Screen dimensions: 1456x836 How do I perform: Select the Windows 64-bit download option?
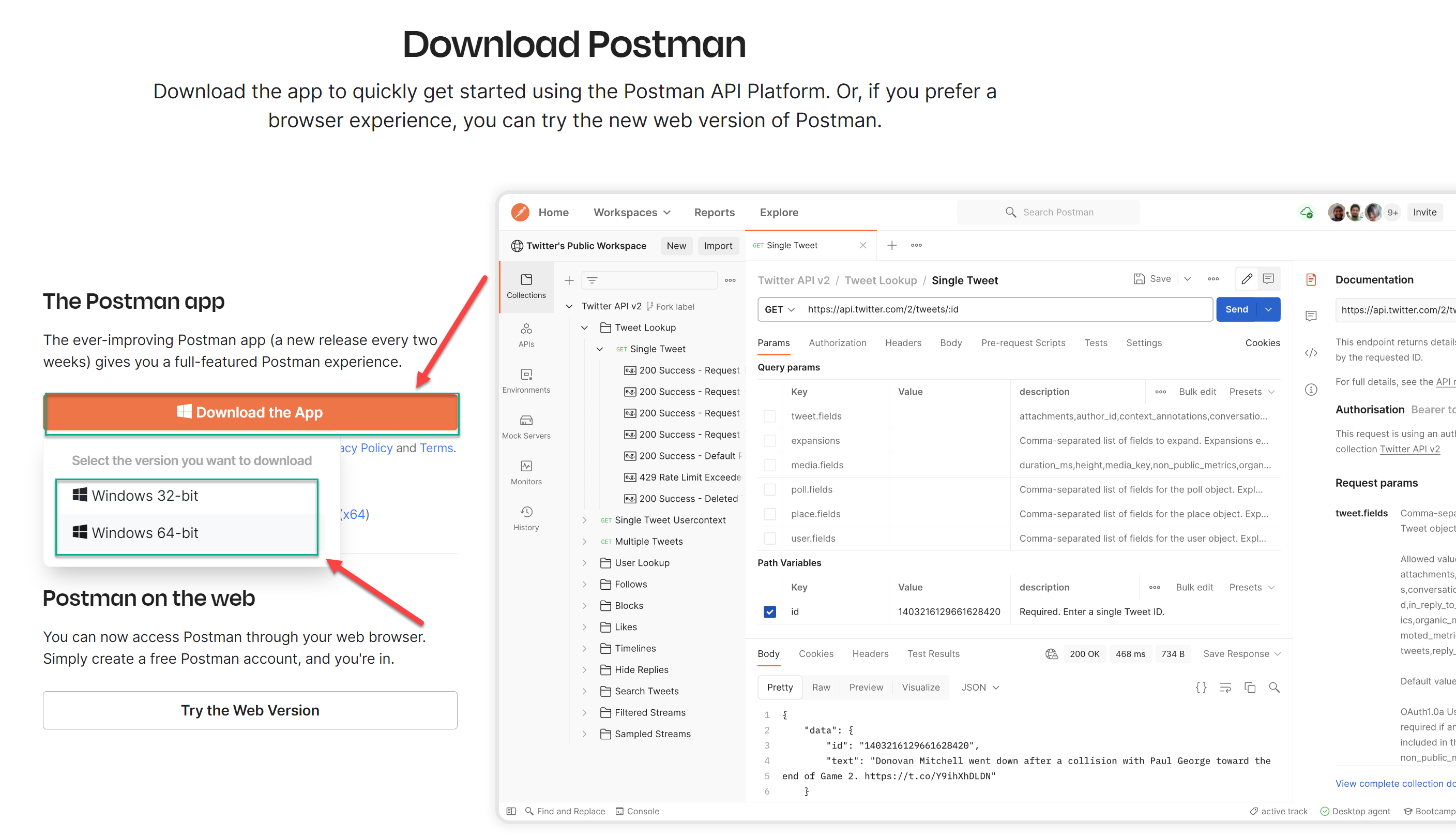point(144,532)
